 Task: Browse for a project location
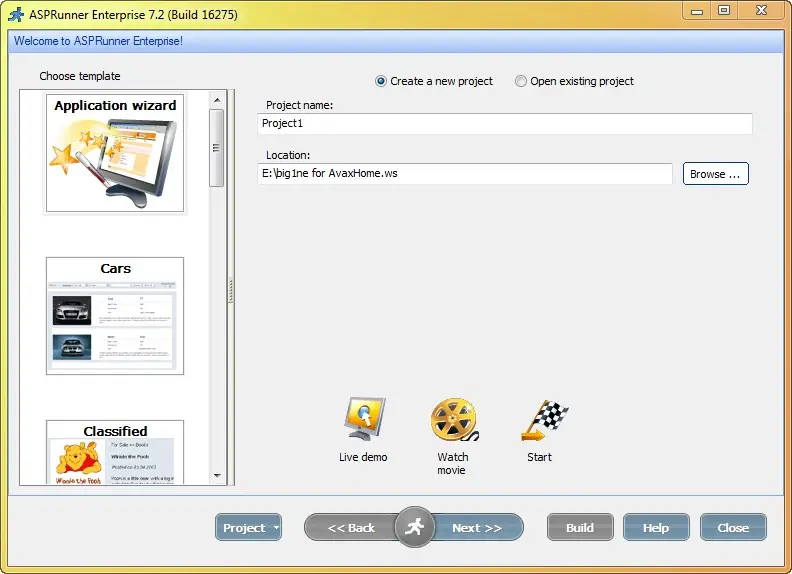(x=716, y=174)
